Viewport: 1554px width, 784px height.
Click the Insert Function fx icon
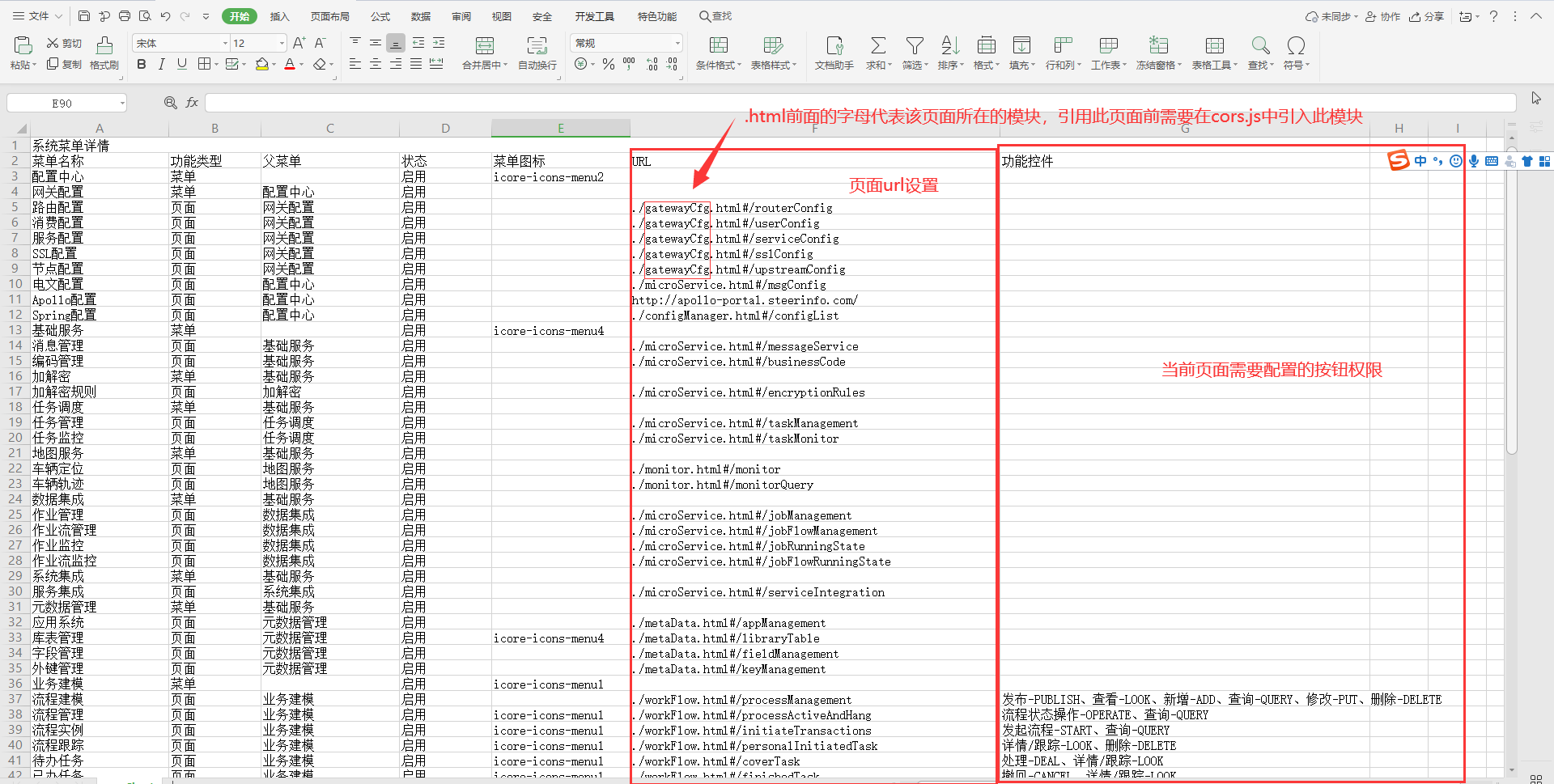click(192, 103)
